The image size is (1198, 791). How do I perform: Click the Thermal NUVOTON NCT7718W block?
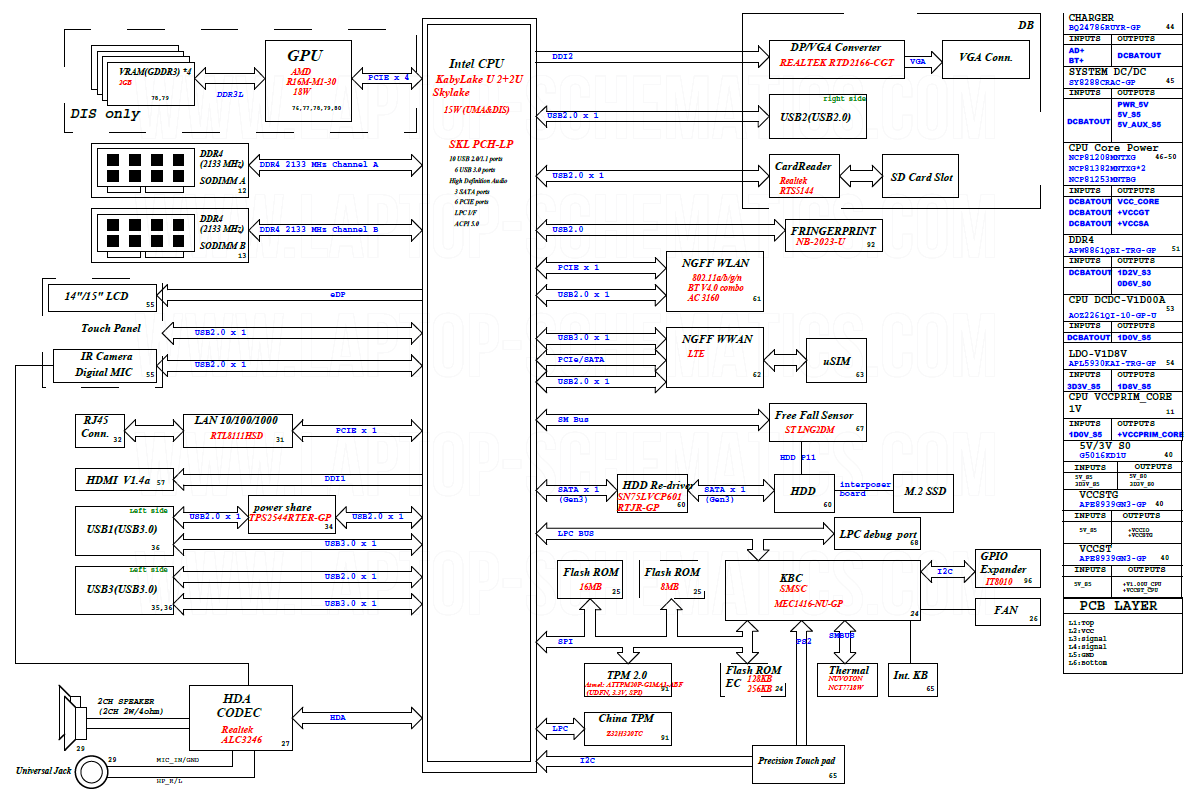tap(847, 679)
